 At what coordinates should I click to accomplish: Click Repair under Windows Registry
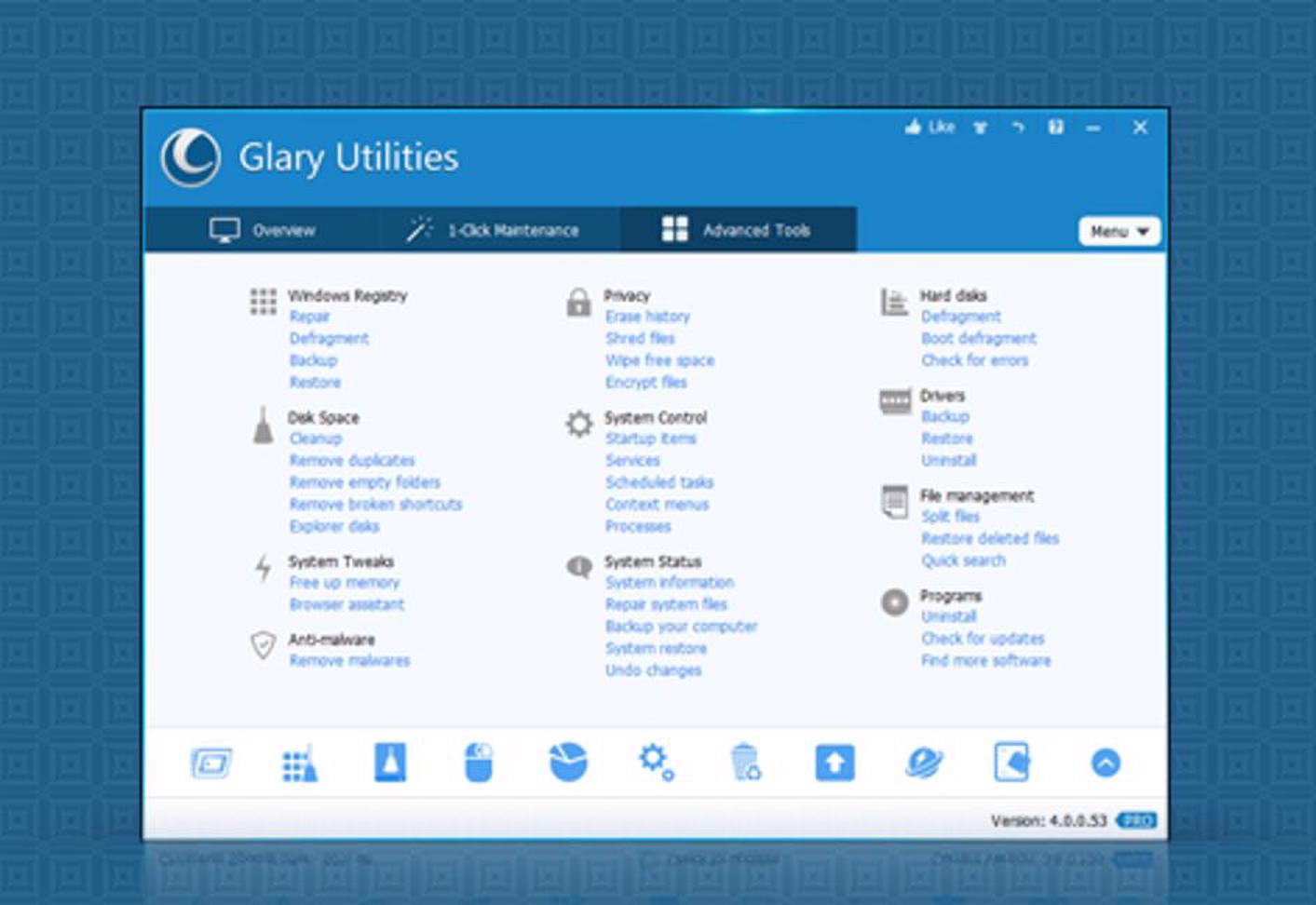click(309, 317)
